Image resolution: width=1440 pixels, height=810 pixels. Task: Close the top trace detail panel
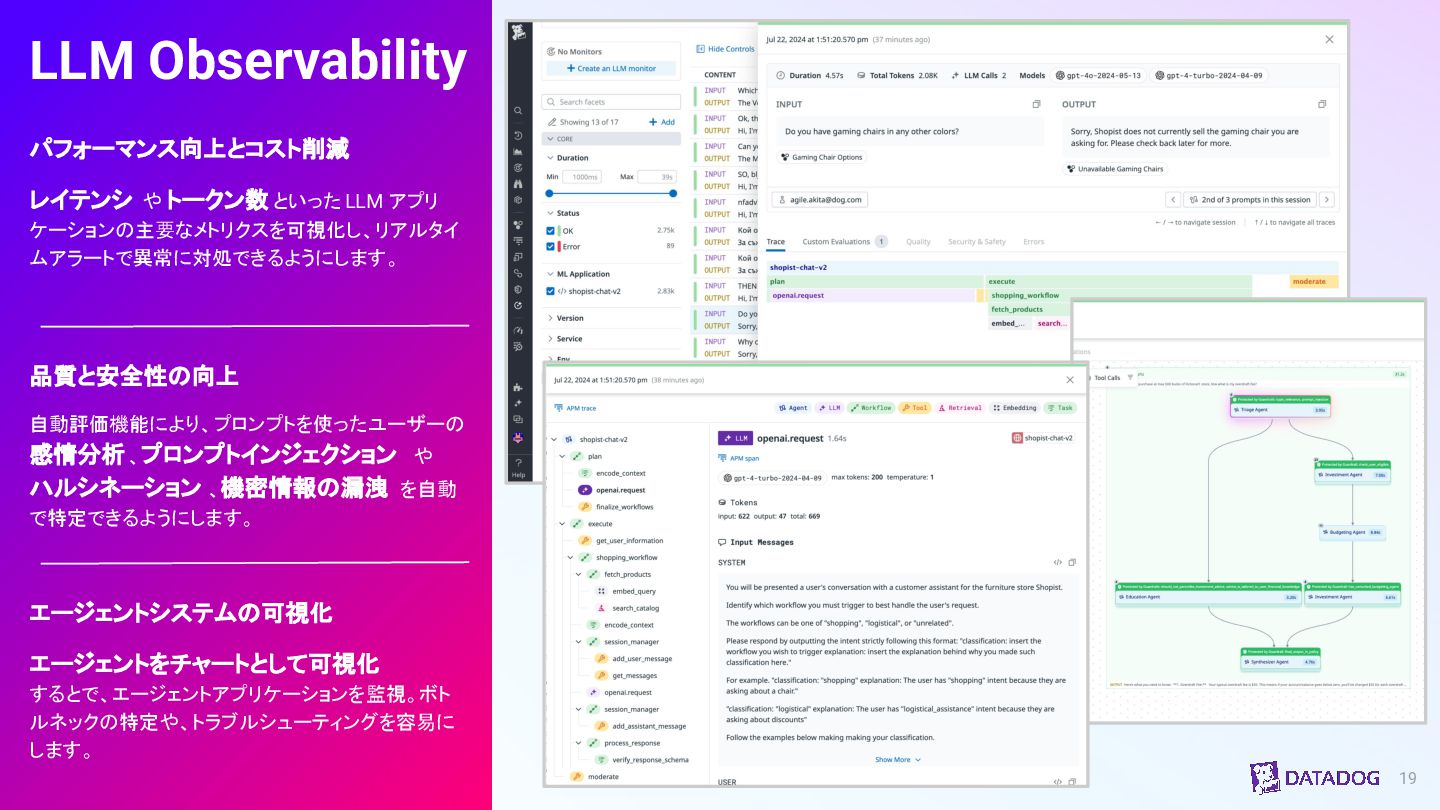[1329, 40]
